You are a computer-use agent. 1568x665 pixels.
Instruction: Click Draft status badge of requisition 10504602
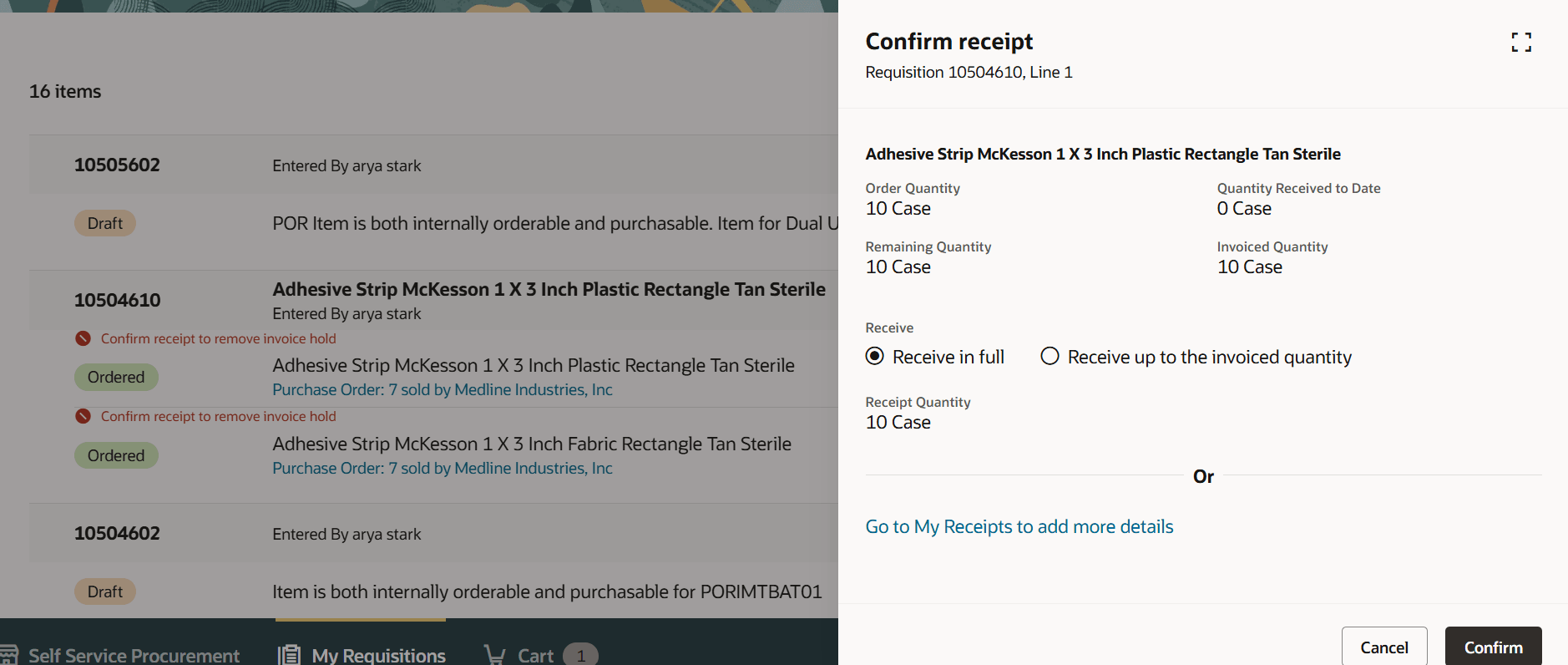tap(105, 591)
